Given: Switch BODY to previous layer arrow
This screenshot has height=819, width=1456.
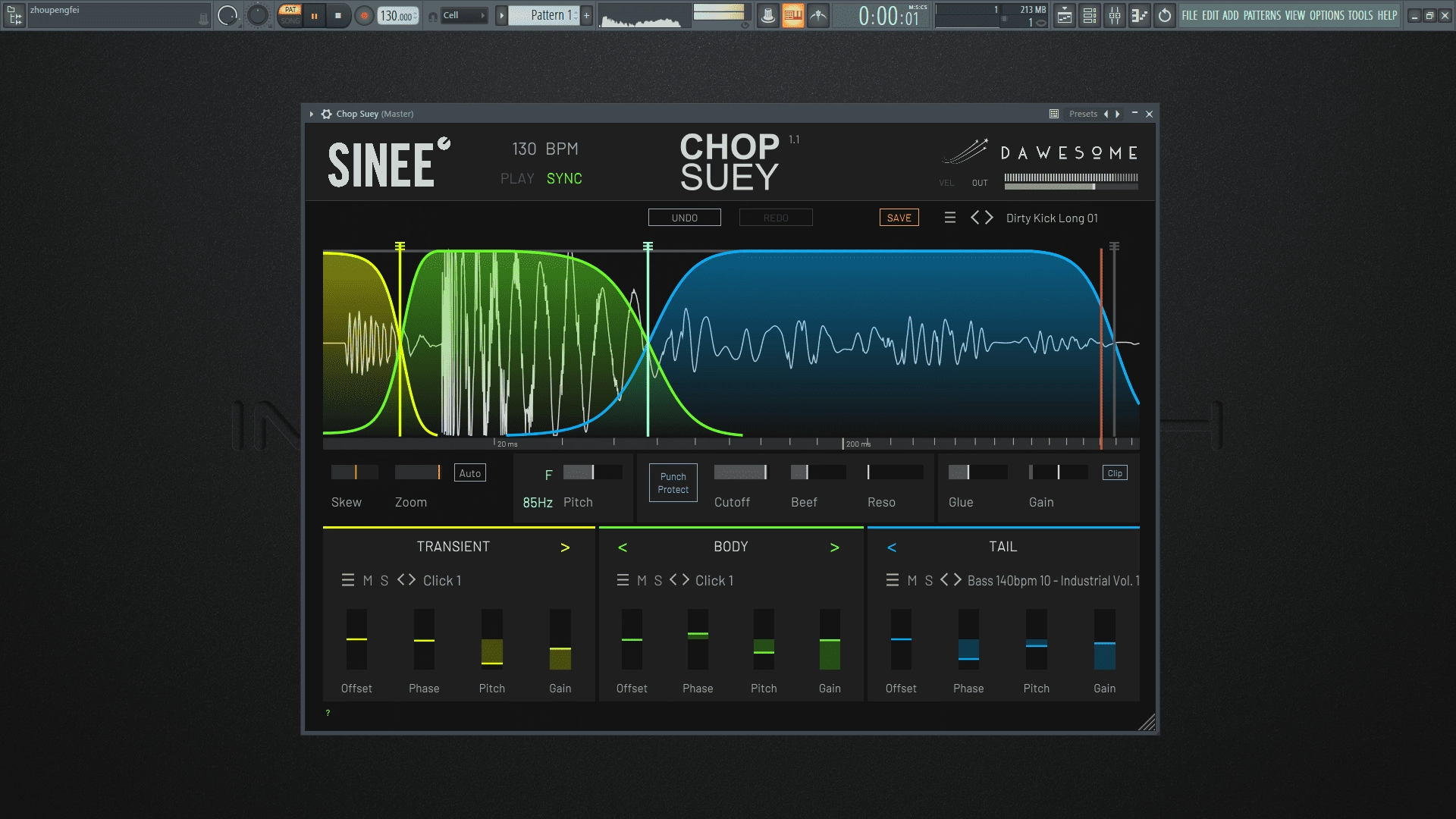Looking at the screenshot, I should 623,548.
